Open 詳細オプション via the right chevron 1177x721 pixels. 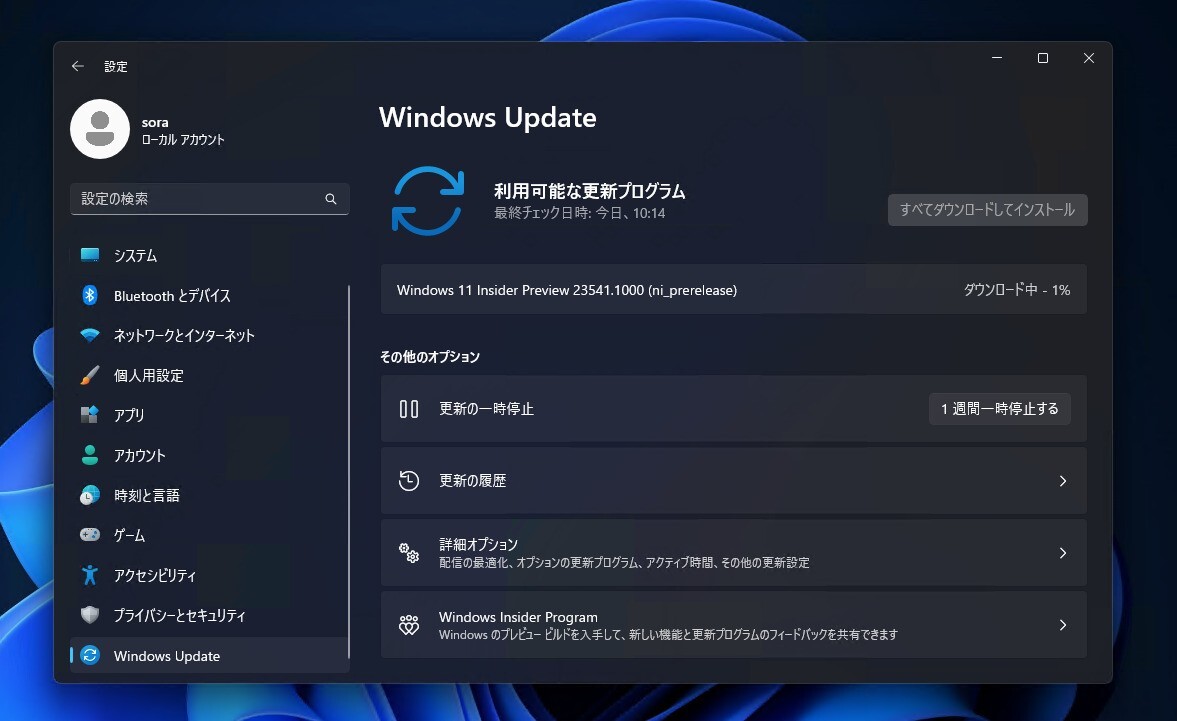[1062, 552]
